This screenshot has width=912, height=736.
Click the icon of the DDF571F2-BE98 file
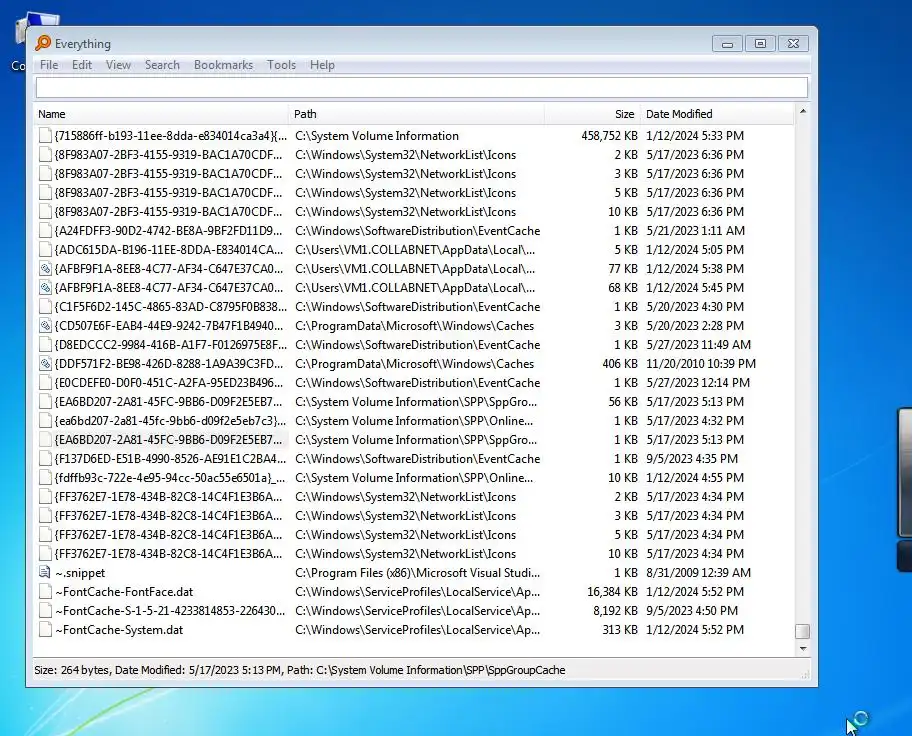[x=45, y=364]
